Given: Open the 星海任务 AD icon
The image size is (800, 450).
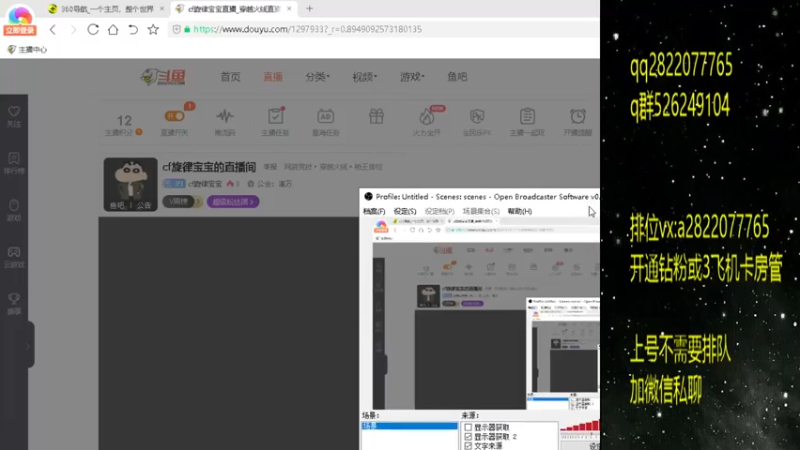Looking at the screenshot, I should click(326, 116).
